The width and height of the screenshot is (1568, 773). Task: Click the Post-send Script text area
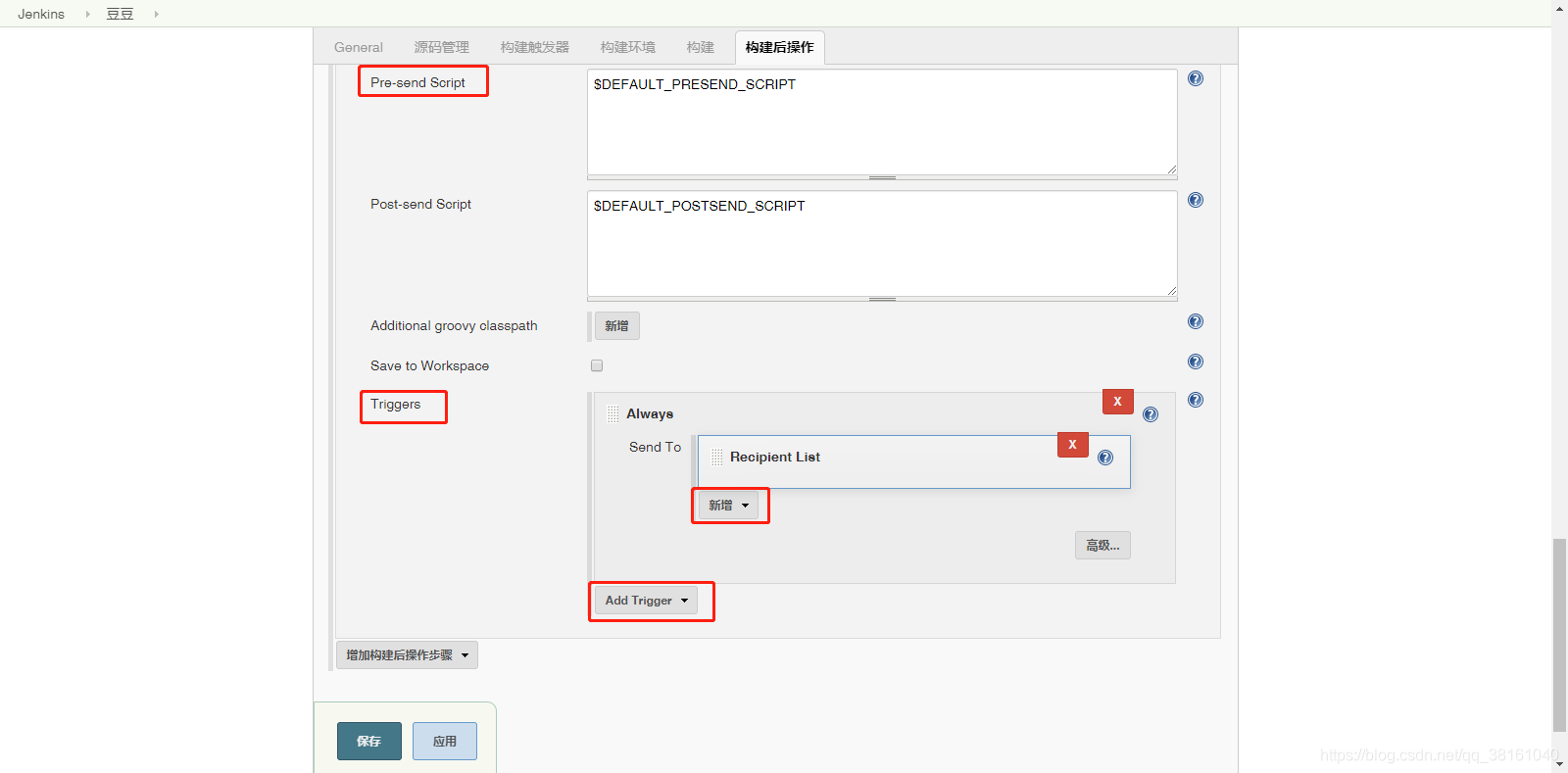[882, 243]
